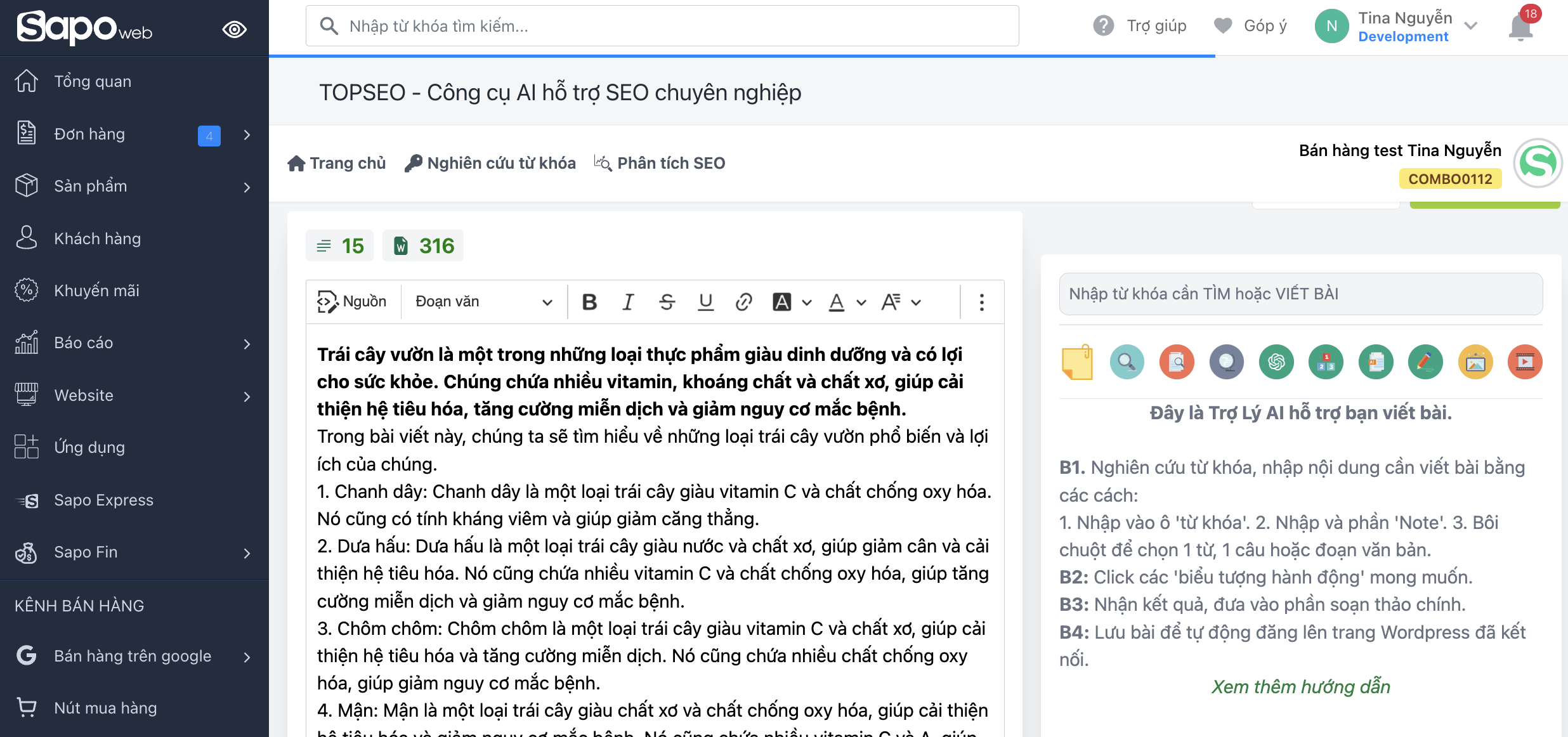Click the video tool icon in AI assistant row
Image resolution: width=1568 pixels, height=737 pixels.
point(1525,362)
